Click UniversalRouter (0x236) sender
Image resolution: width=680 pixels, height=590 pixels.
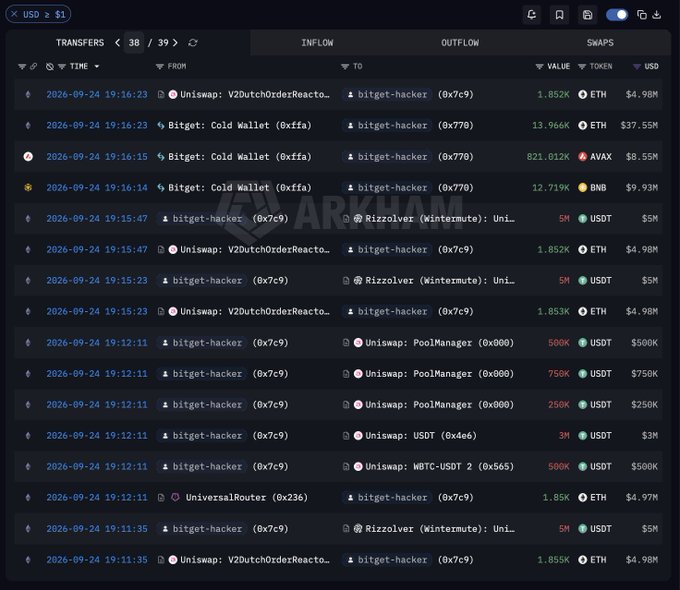pos(246,498)
